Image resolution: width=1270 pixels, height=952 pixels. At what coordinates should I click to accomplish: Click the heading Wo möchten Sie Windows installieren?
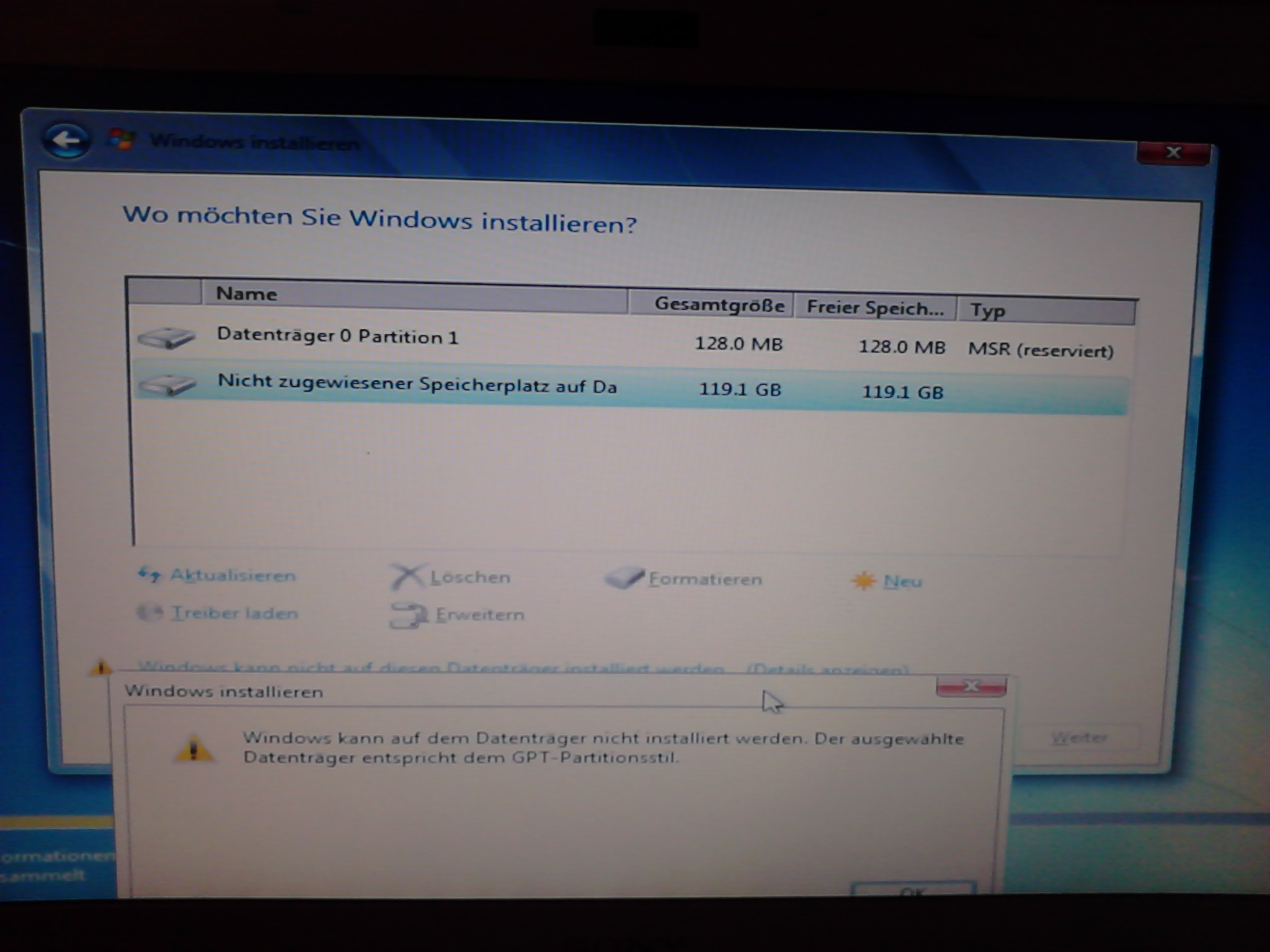point(380,219)
